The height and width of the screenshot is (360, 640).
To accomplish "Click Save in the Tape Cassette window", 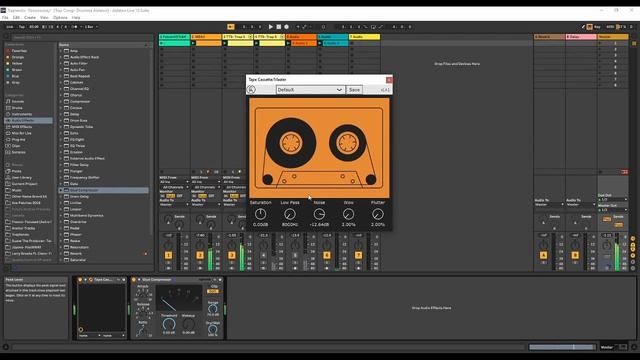I will (354, 90).
